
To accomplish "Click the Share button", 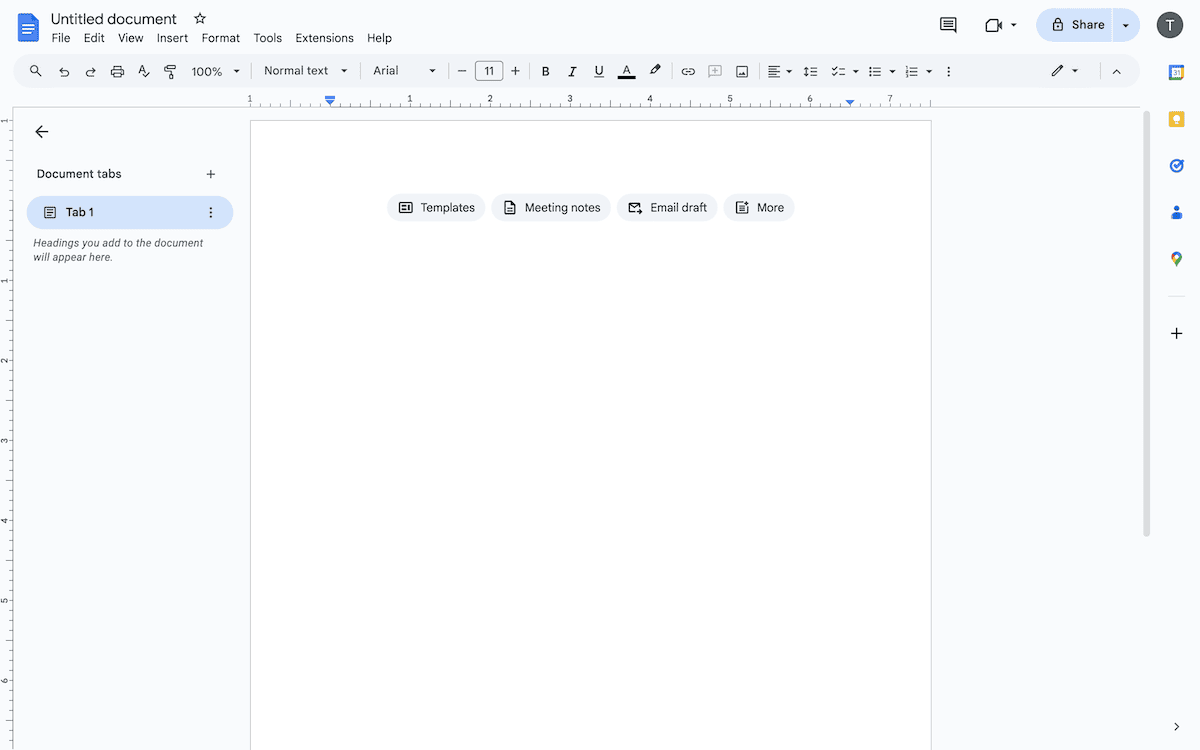I will (x=1077, y=25).
